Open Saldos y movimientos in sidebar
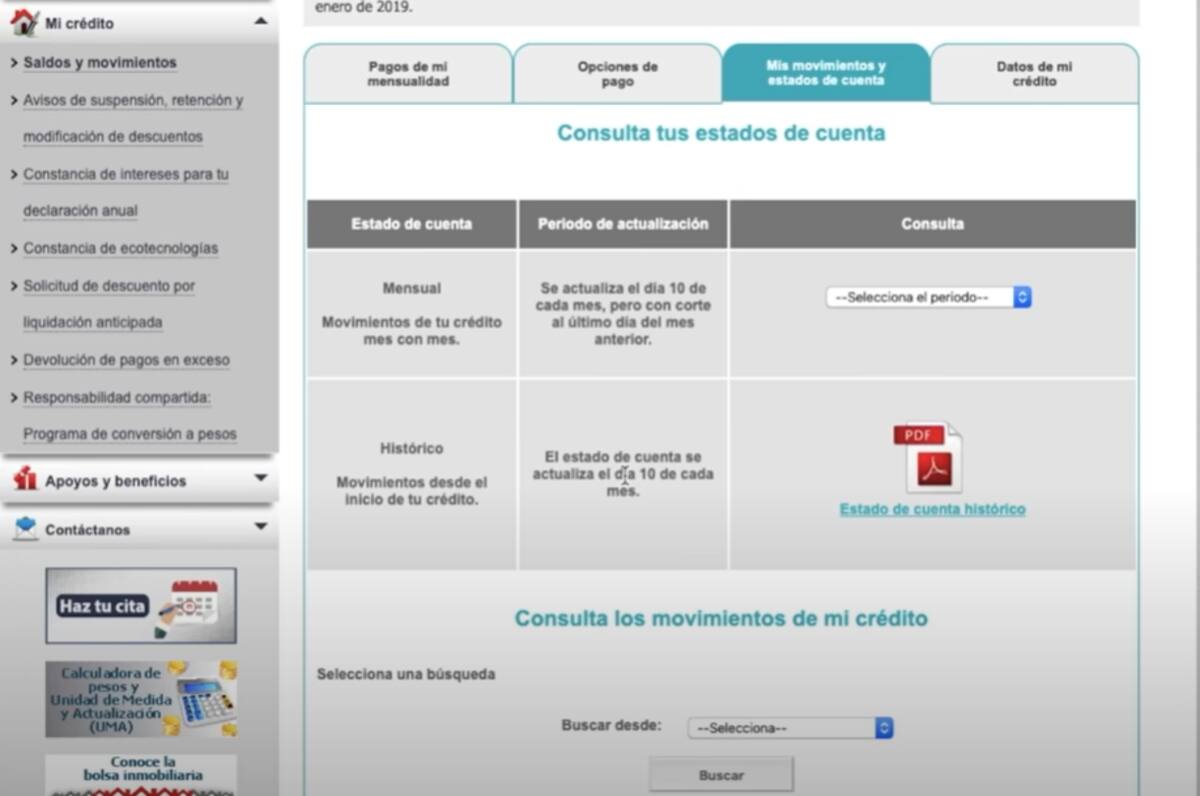This screenshot has width=1200, height=796. 100,63
